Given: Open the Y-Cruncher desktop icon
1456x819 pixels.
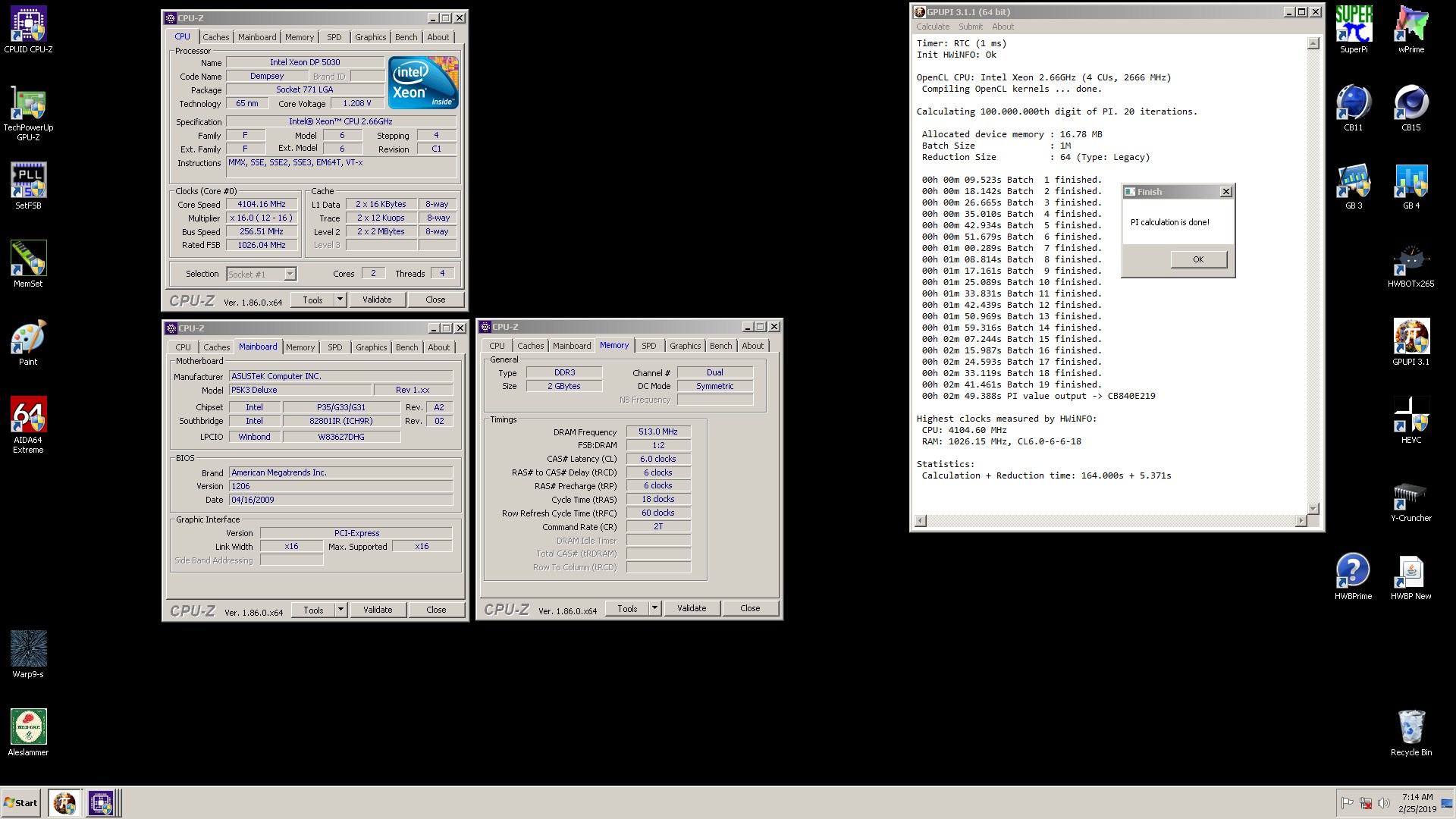Looking at the screenshot, I should 1411,499.
